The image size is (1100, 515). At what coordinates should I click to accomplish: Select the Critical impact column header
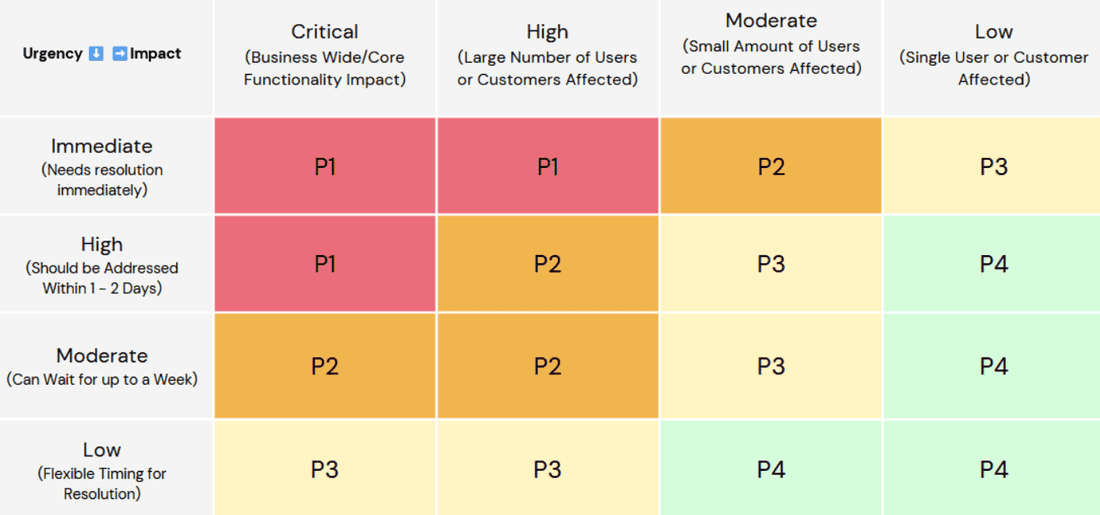click(325, 56)
